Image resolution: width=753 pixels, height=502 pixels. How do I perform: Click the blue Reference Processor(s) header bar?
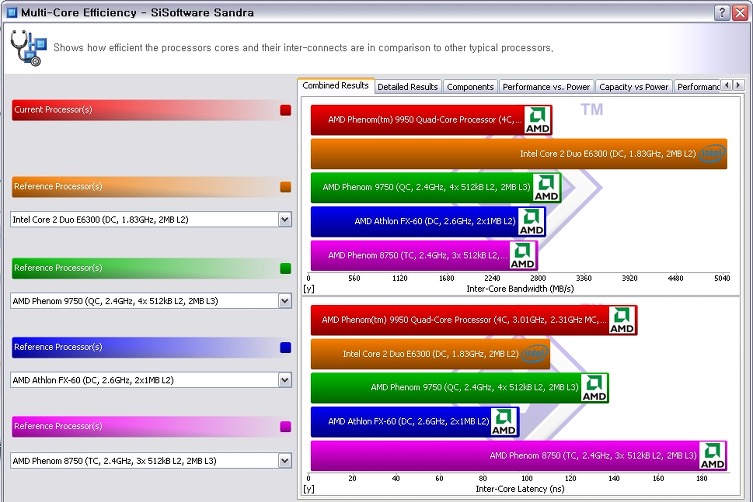click(151, 347)
